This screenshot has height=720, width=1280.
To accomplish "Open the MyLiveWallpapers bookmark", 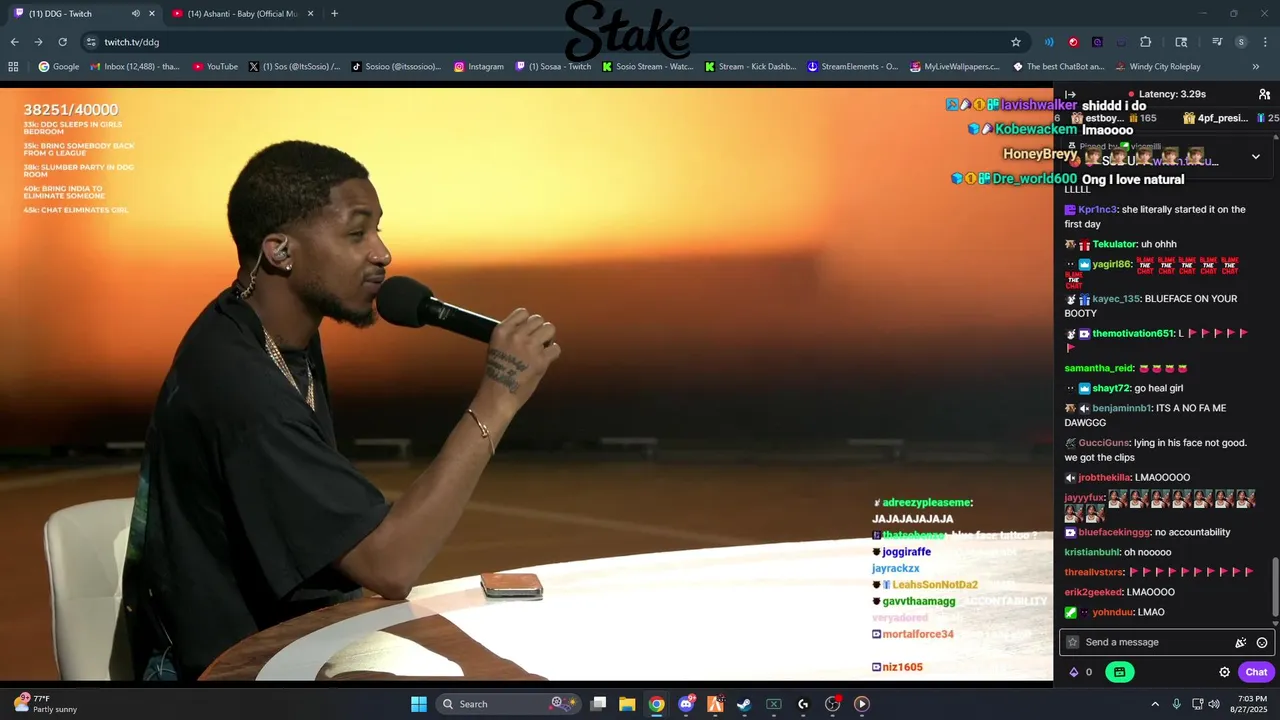I will point(955,67).
